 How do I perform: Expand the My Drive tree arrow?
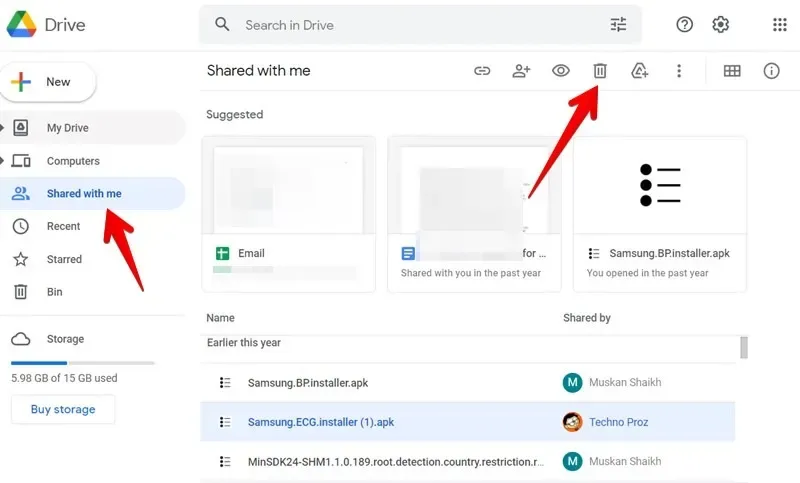pos(2,128)
